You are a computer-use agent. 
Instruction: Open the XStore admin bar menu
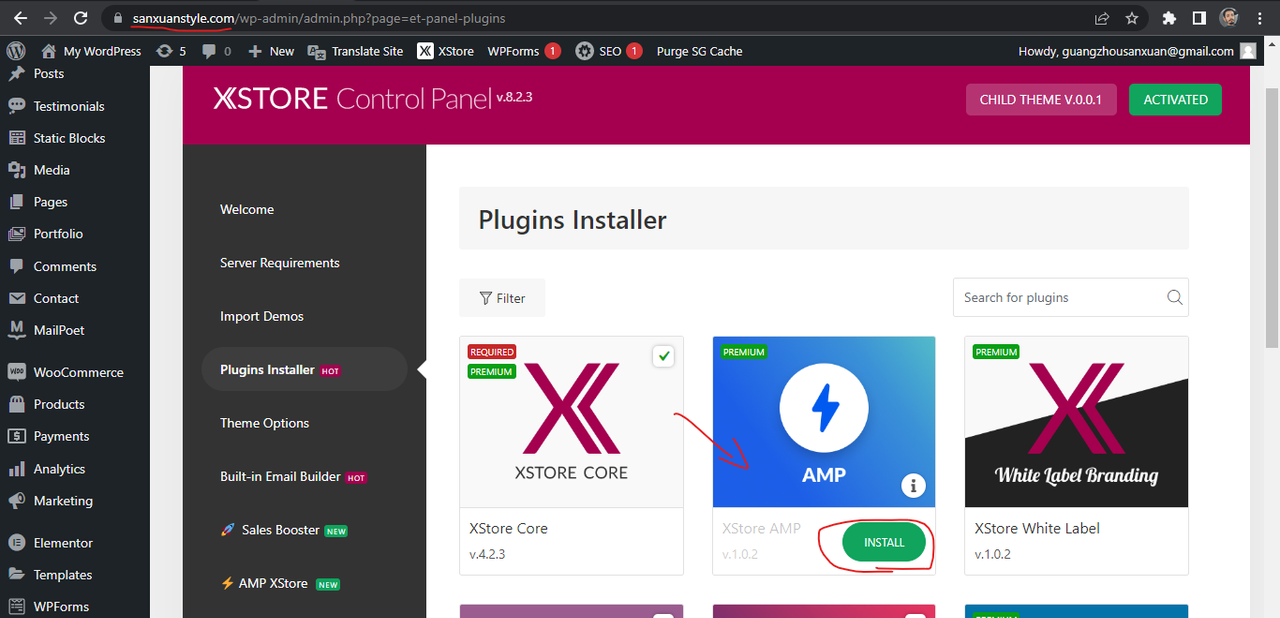point(446,51)
